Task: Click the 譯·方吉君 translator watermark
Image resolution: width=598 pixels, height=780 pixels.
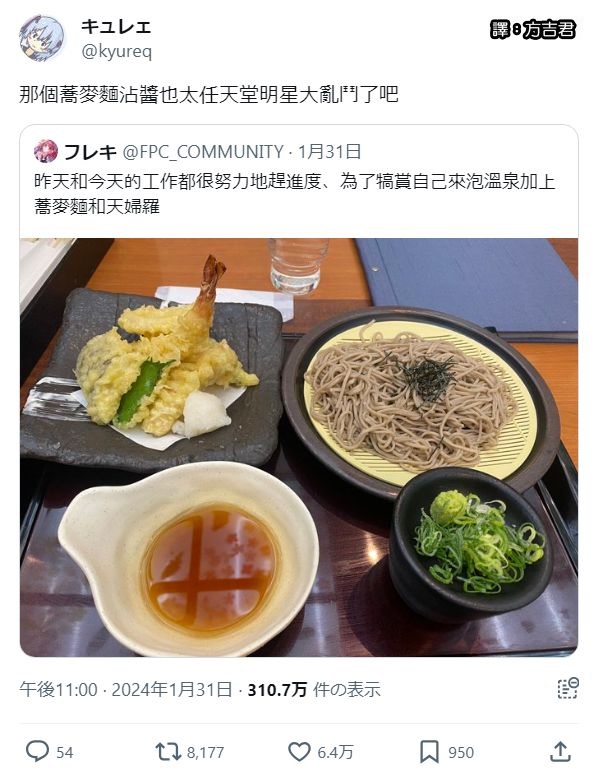Action: (533, 30)
